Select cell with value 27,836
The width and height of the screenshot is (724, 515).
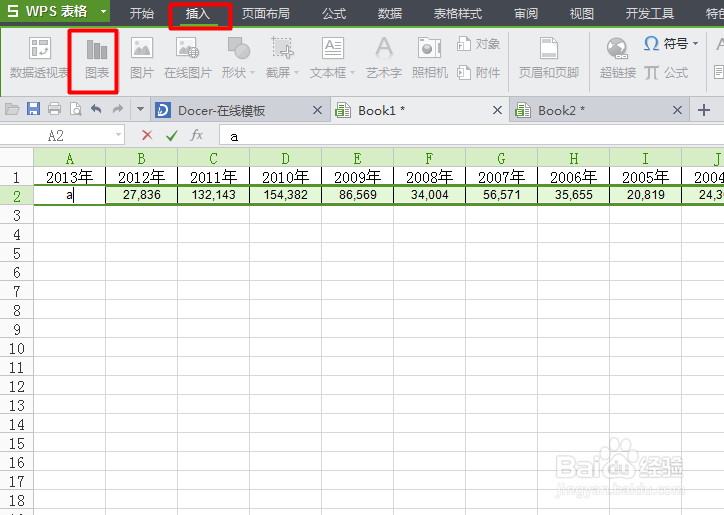[141, 195]
